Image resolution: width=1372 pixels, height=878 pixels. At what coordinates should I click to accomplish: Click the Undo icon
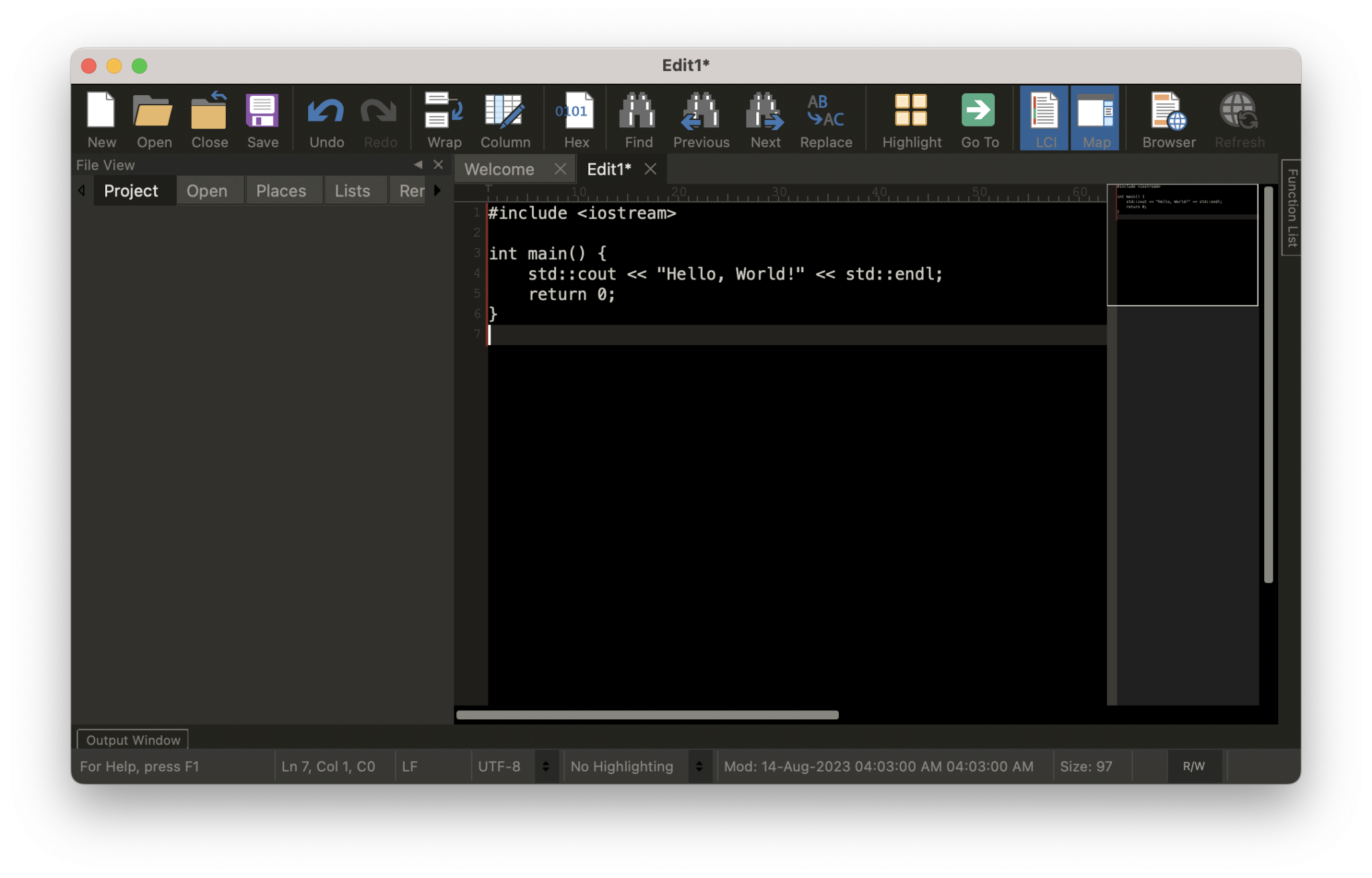(x=326, y=118)
